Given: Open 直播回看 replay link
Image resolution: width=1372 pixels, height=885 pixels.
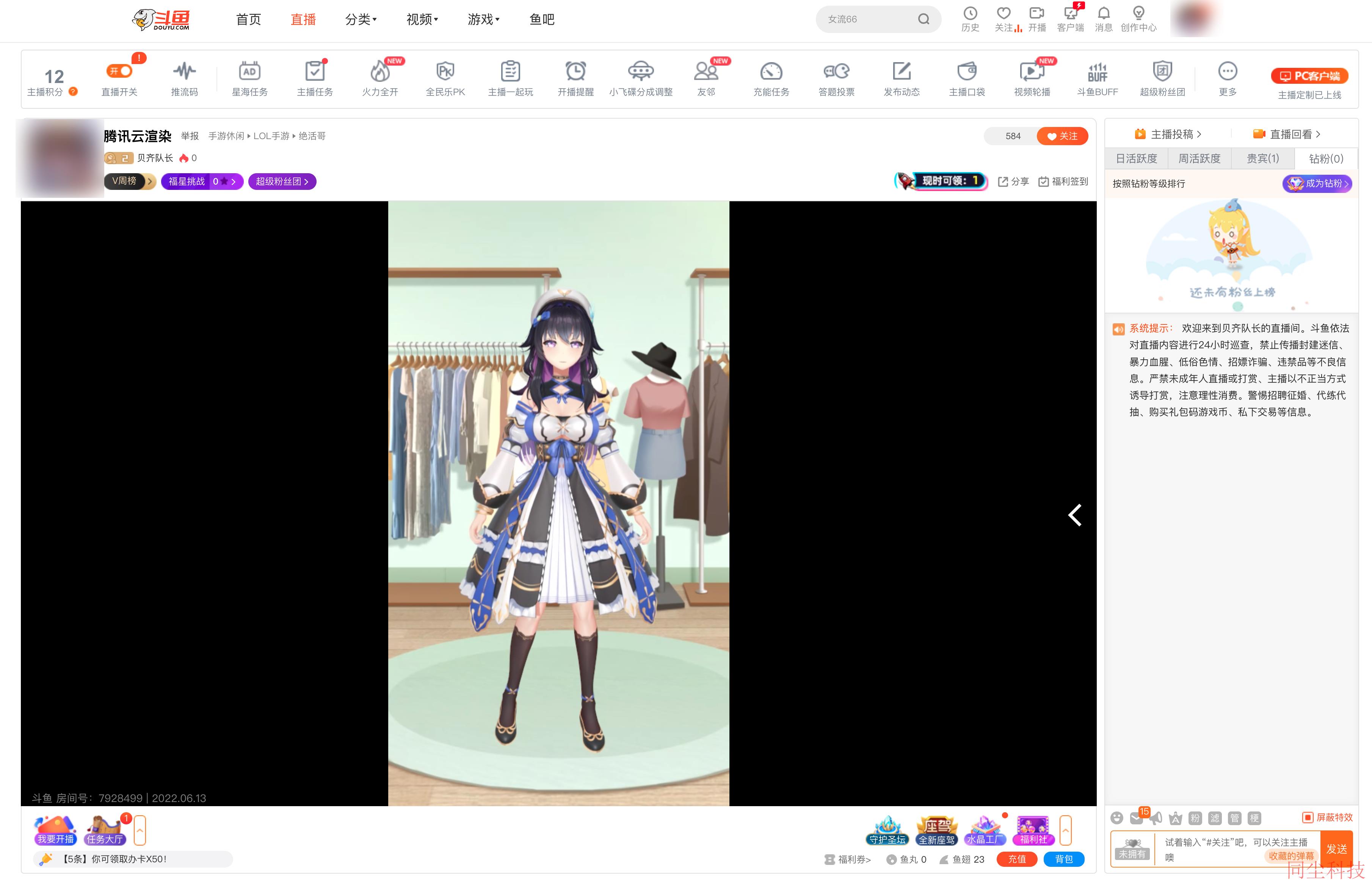Looking at the screenshot, I should point(1286,135).
